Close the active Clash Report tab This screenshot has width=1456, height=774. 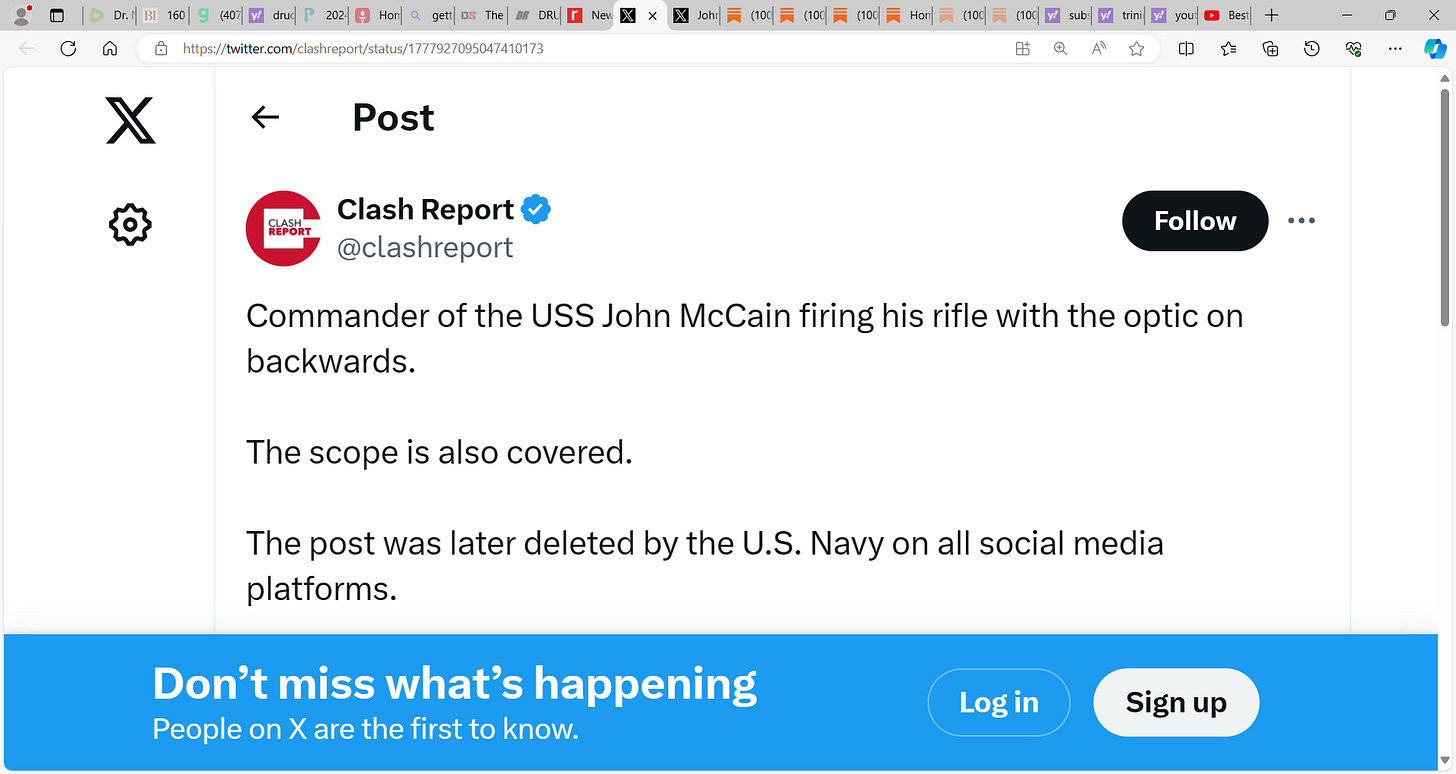[652, 16]
